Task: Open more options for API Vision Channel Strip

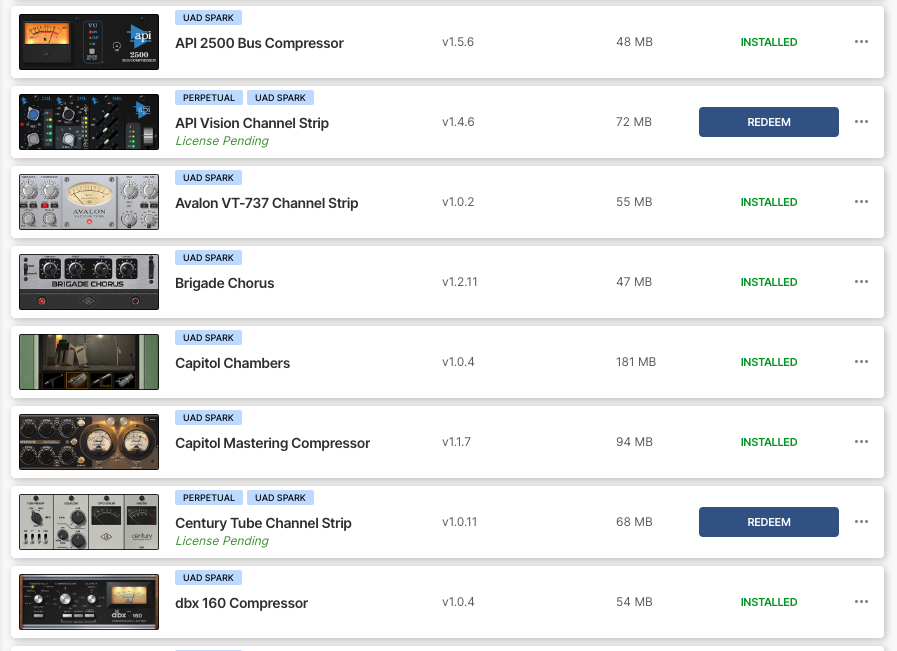Action: [861, 122]
